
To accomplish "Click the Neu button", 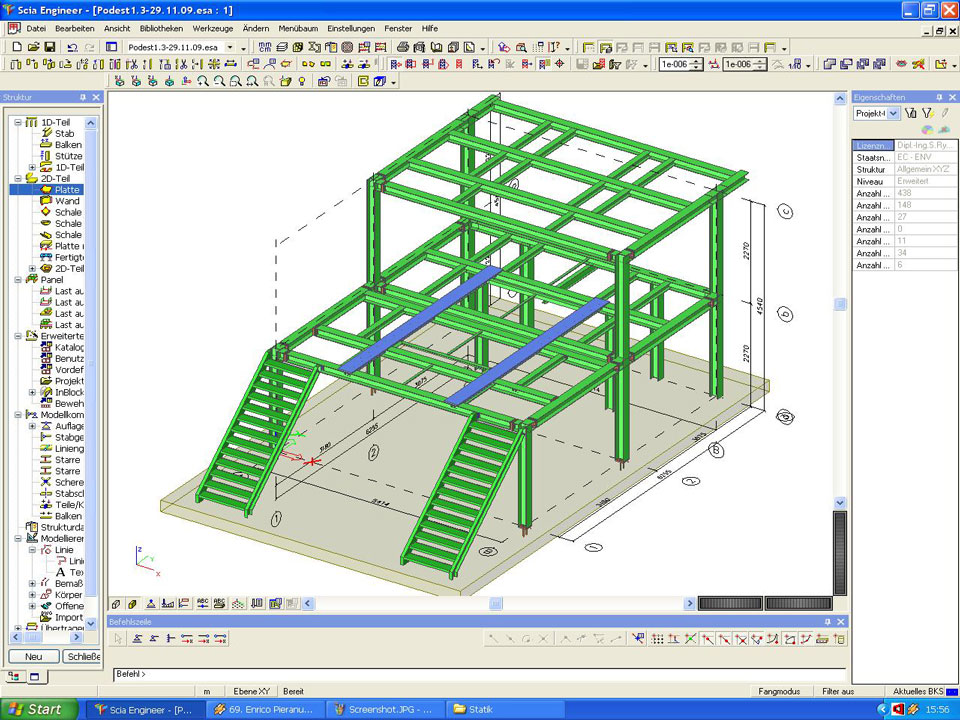I will [33, 656].
